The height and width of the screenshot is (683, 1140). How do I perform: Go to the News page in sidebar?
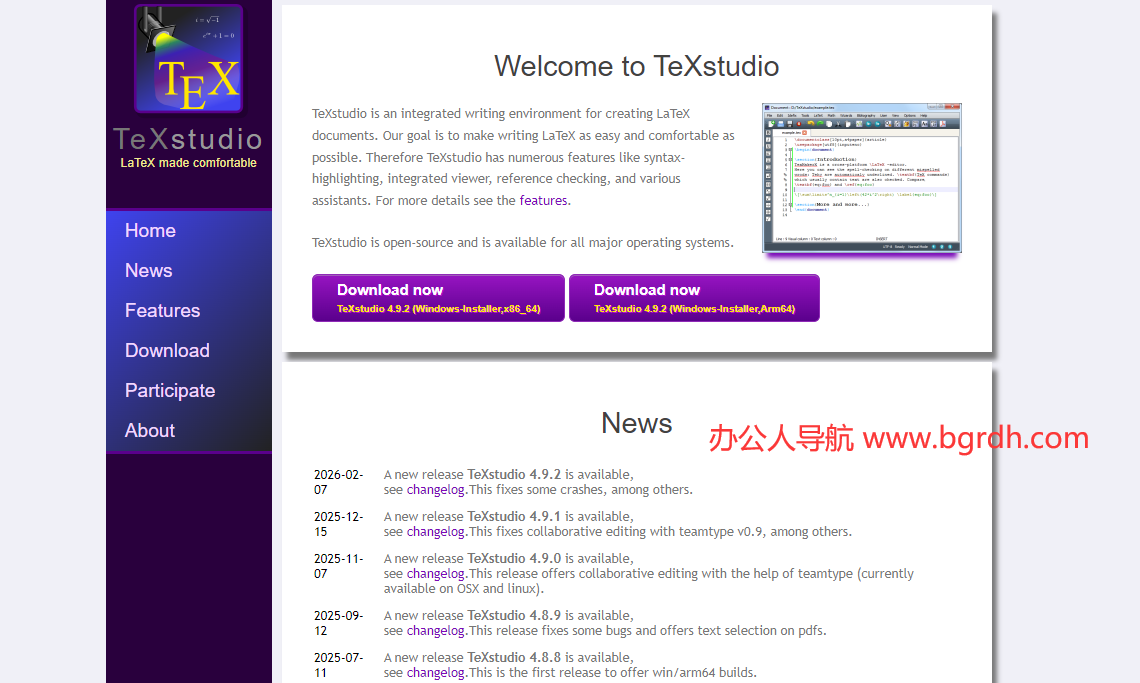pos(148,271)
